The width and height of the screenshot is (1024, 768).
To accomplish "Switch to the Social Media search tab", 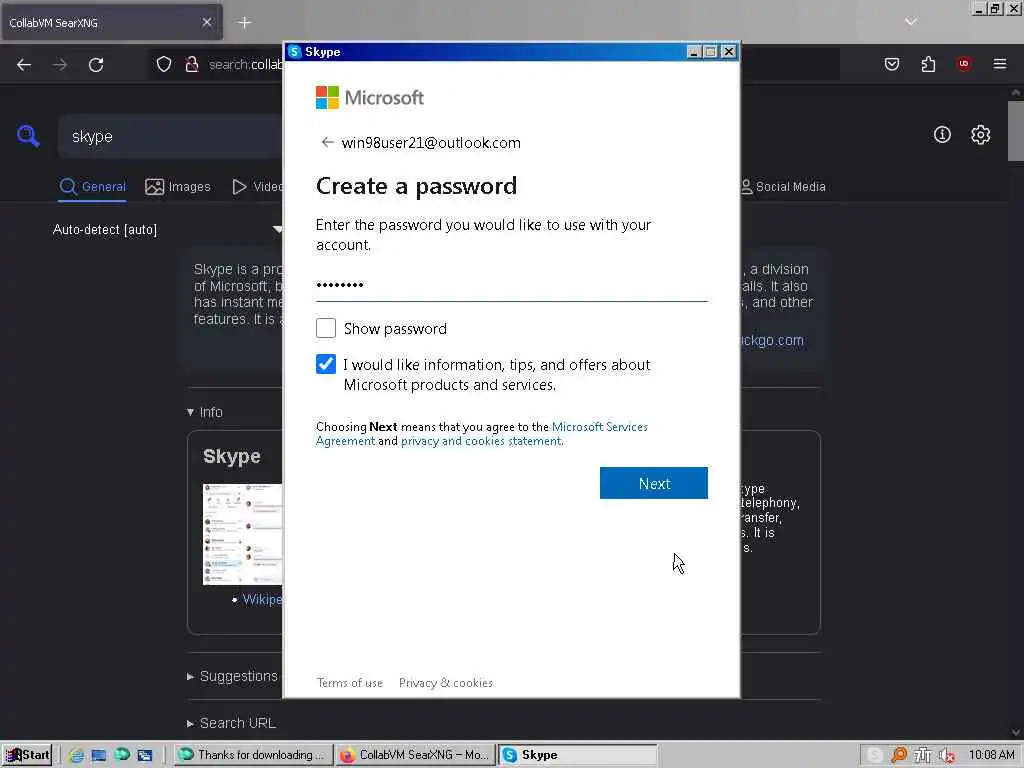I will [x=783, y=187].
